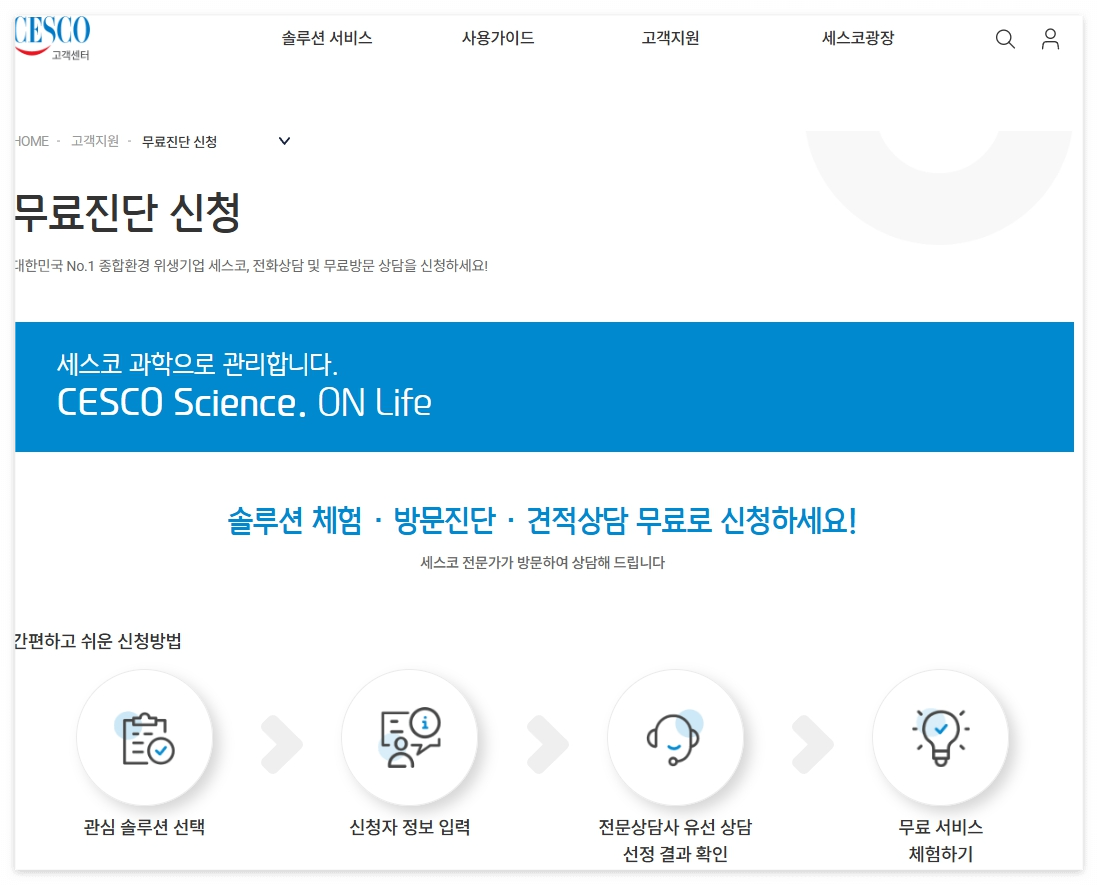Select 무료진단 신청 breadcrumb item
This screenshot has height=885, width=1098.
[x=179, y=142]
